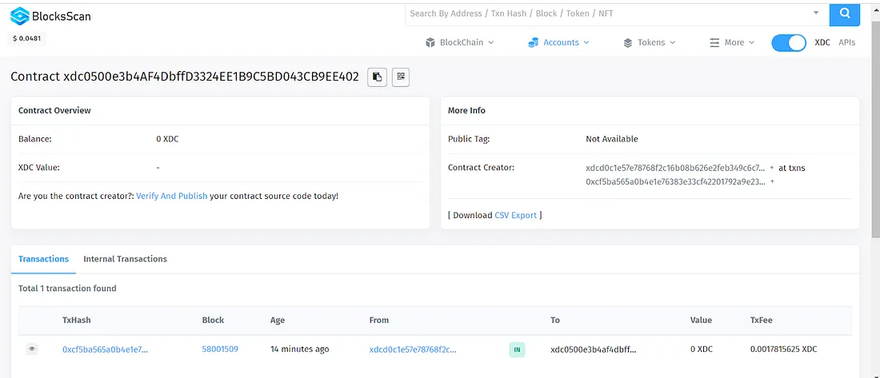Focus the address search input field
The height and width of the screenshot is (378, 880).
coord(608,13)
